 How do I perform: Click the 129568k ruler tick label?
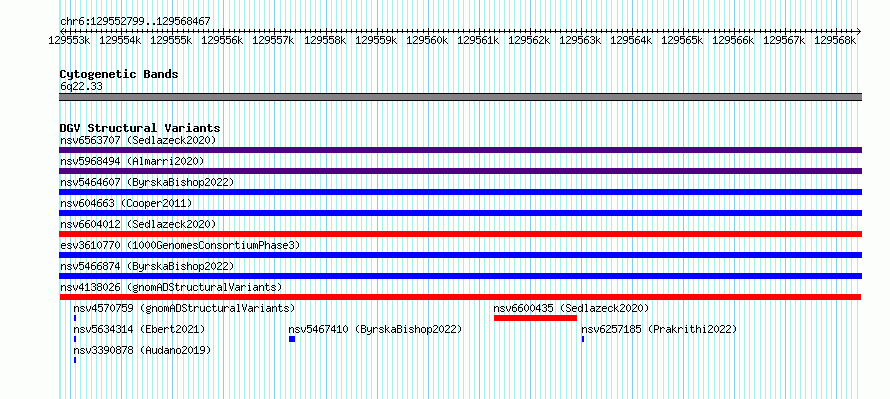pyautogui.click(x=836, y=40)
